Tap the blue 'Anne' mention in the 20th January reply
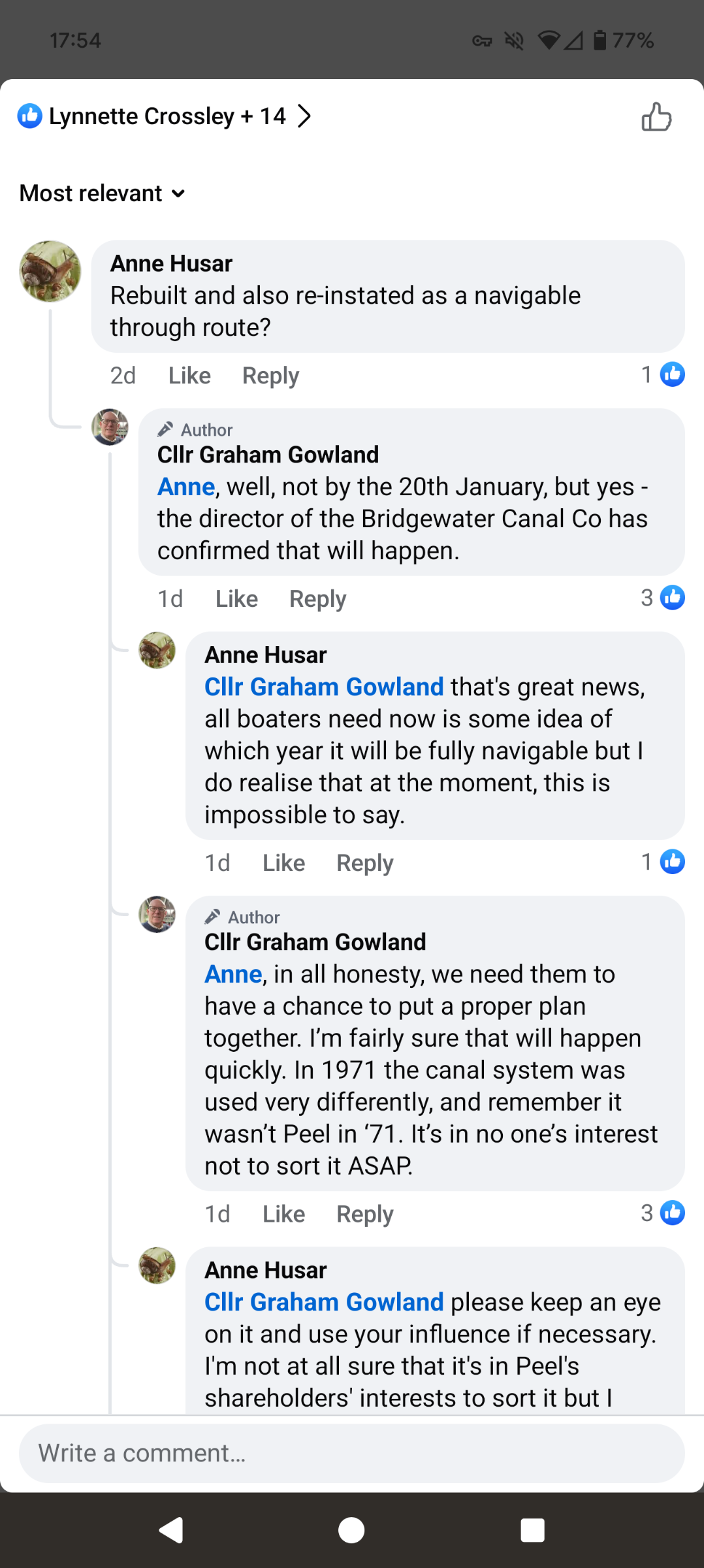 click(186, 487)
